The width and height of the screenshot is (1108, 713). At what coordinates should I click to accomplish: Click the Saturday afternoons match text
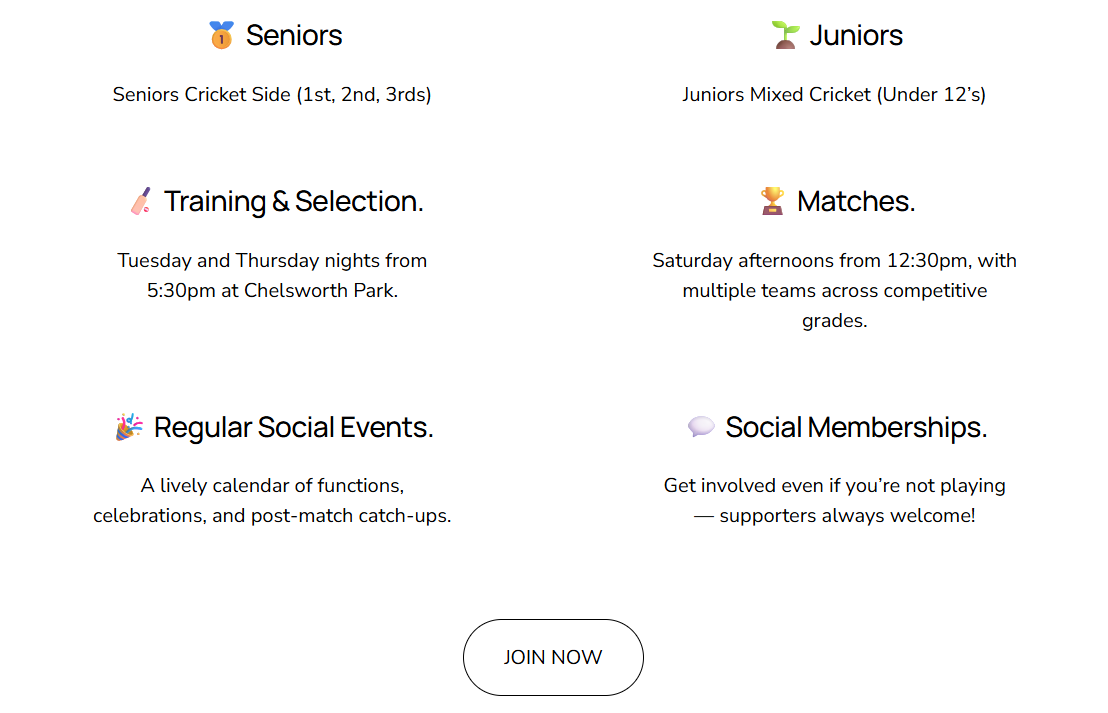click(834, 261)
